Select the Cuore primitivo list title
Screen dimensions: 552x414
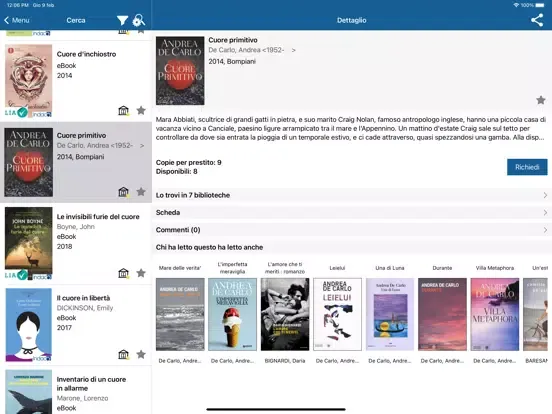(x=81, y=136)
